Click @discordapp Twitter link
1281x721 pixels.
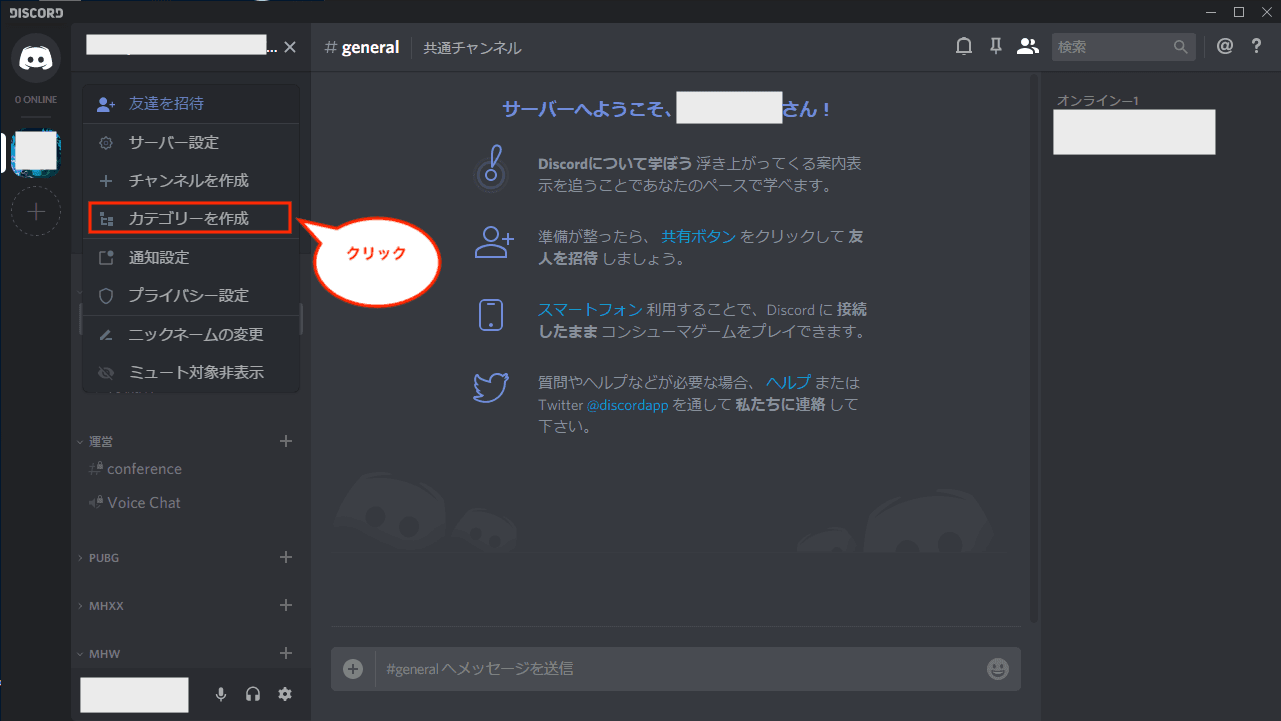[x=627, y=406]
